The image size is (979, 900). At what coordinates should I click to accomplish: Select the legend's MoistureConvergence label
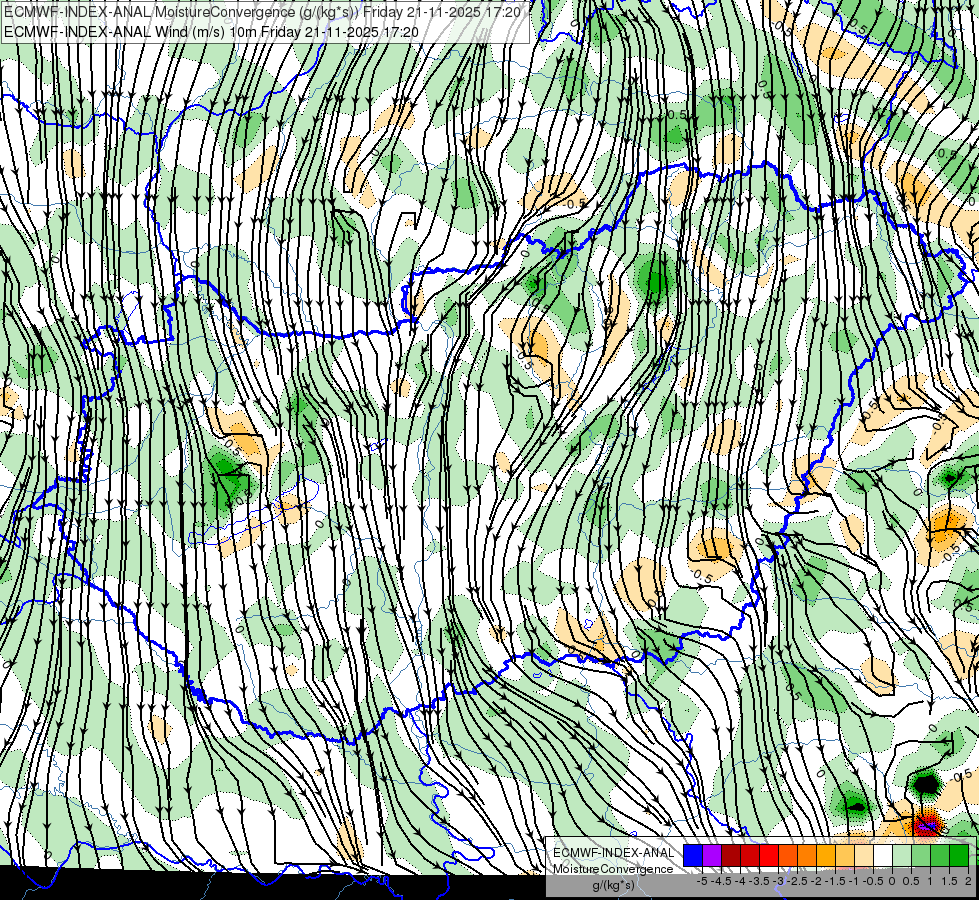pyautogui.click(x=613, y=869)
